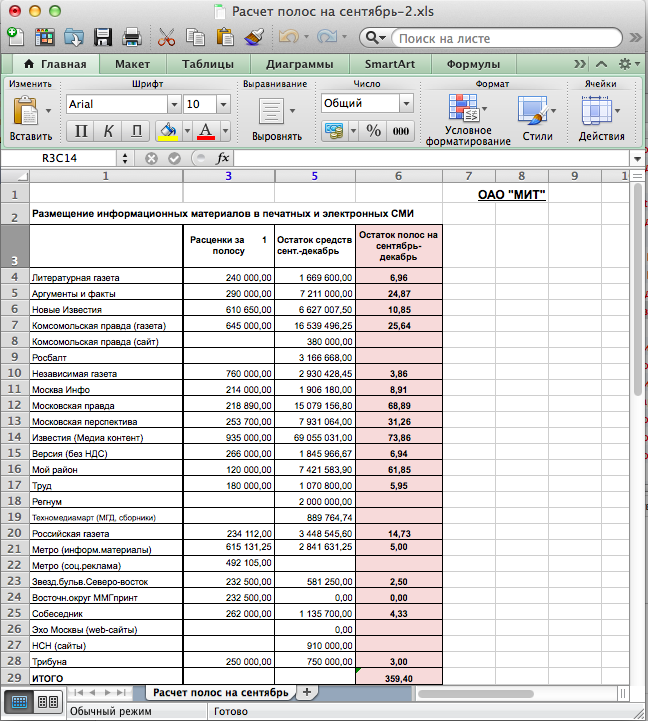Open the Действия cell actions icon
The image size is (648, 721).
click(596, 110)
